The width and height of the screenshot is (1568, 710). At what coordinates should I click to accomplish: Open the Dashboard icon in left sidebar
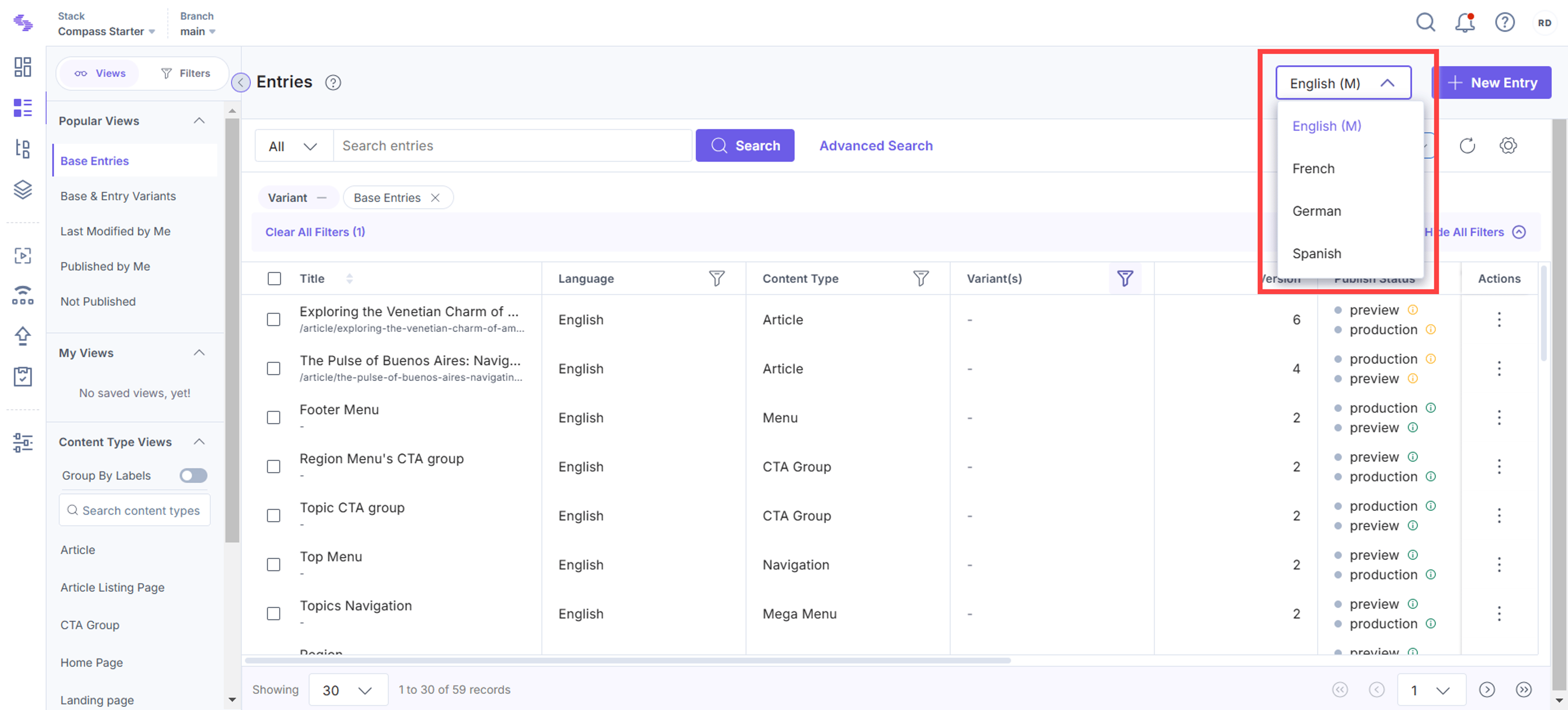click(22, 67)
